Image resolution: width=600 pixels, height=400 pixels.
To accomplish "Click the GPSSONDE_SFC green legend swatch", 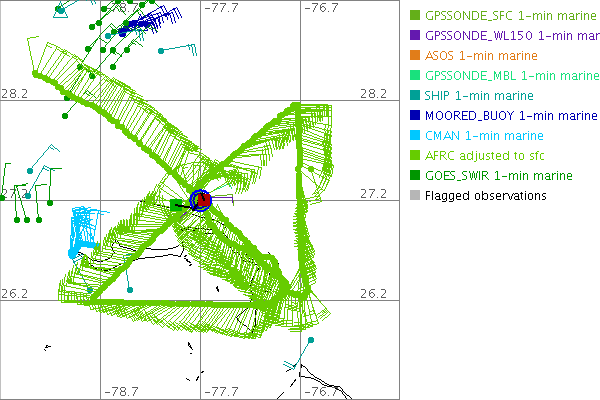I will (x=415, y=15).
